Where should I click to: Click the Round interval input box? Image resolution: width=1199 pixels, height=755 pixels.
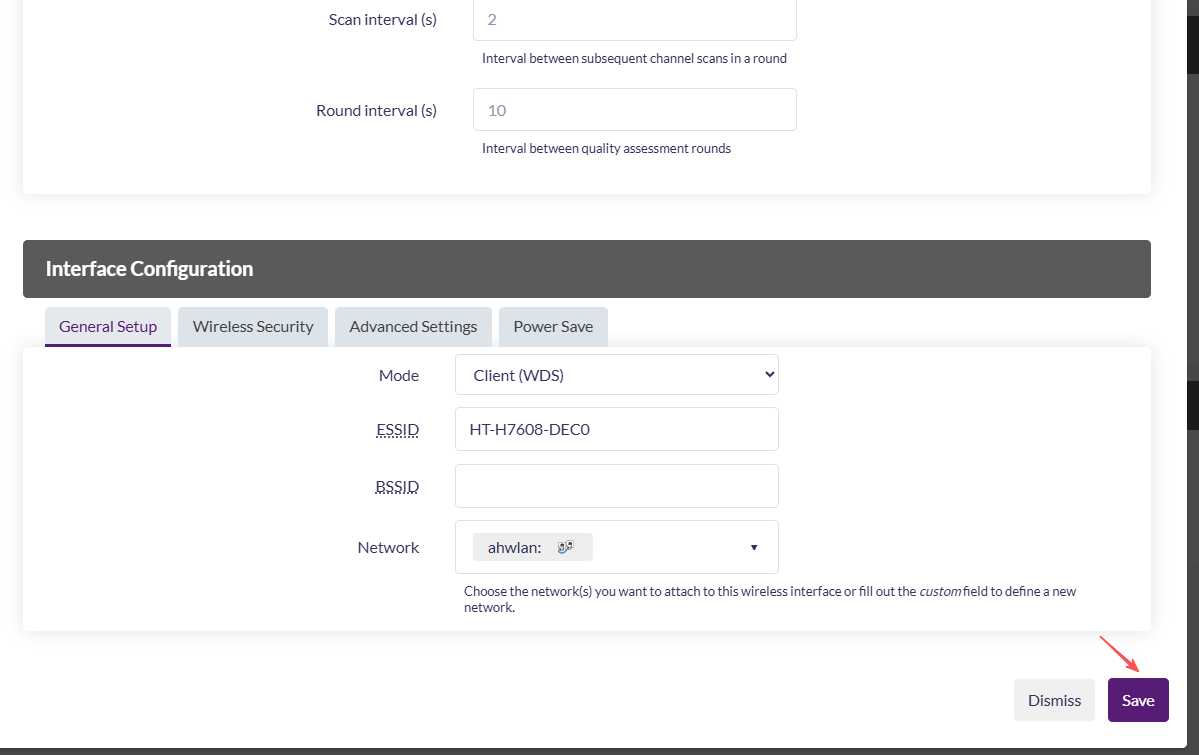(x=634, y=110)
